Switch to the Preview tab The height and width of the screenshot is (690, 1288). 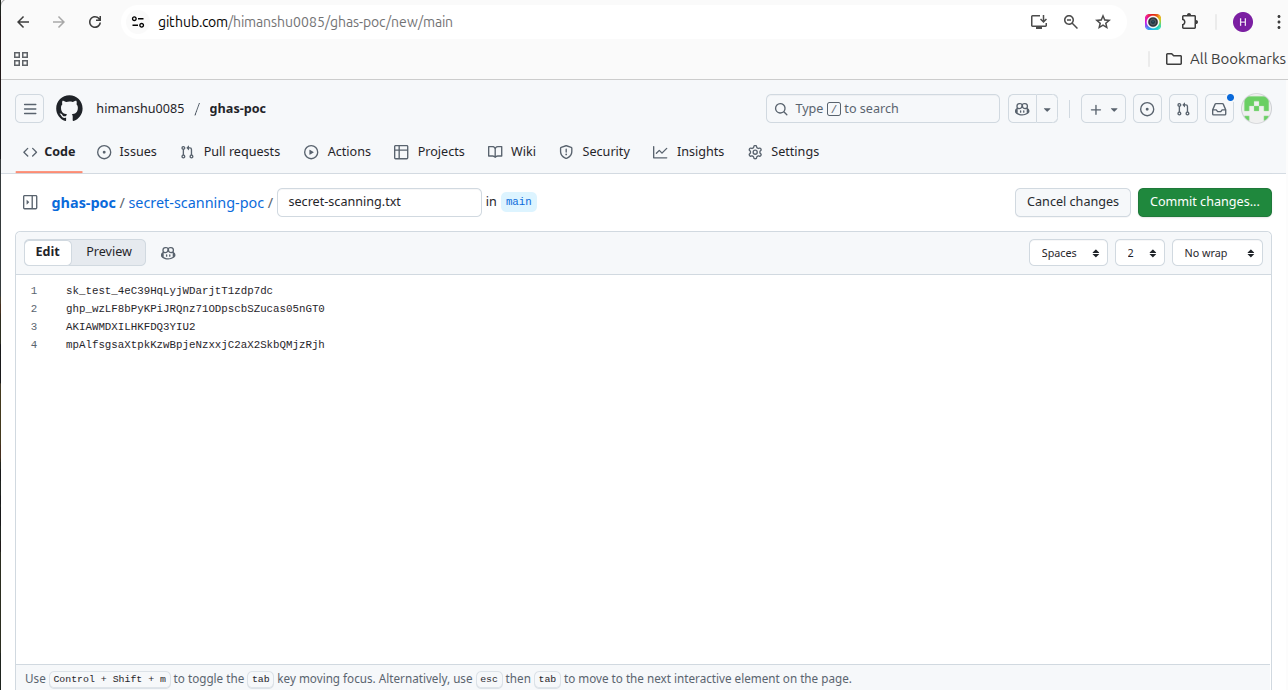tap(108, 251)
